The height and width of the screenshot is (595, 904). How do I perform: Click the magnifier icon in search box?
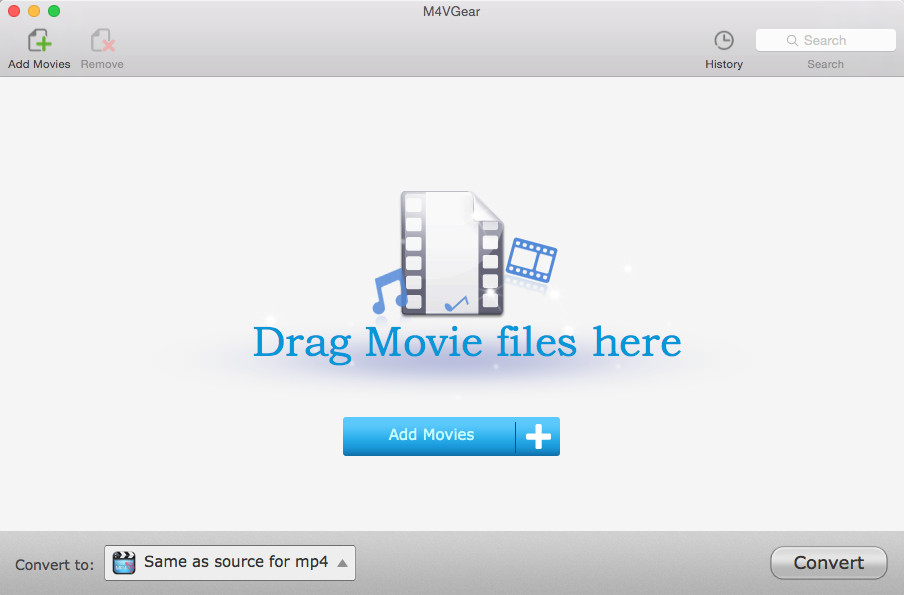point(793,41)
